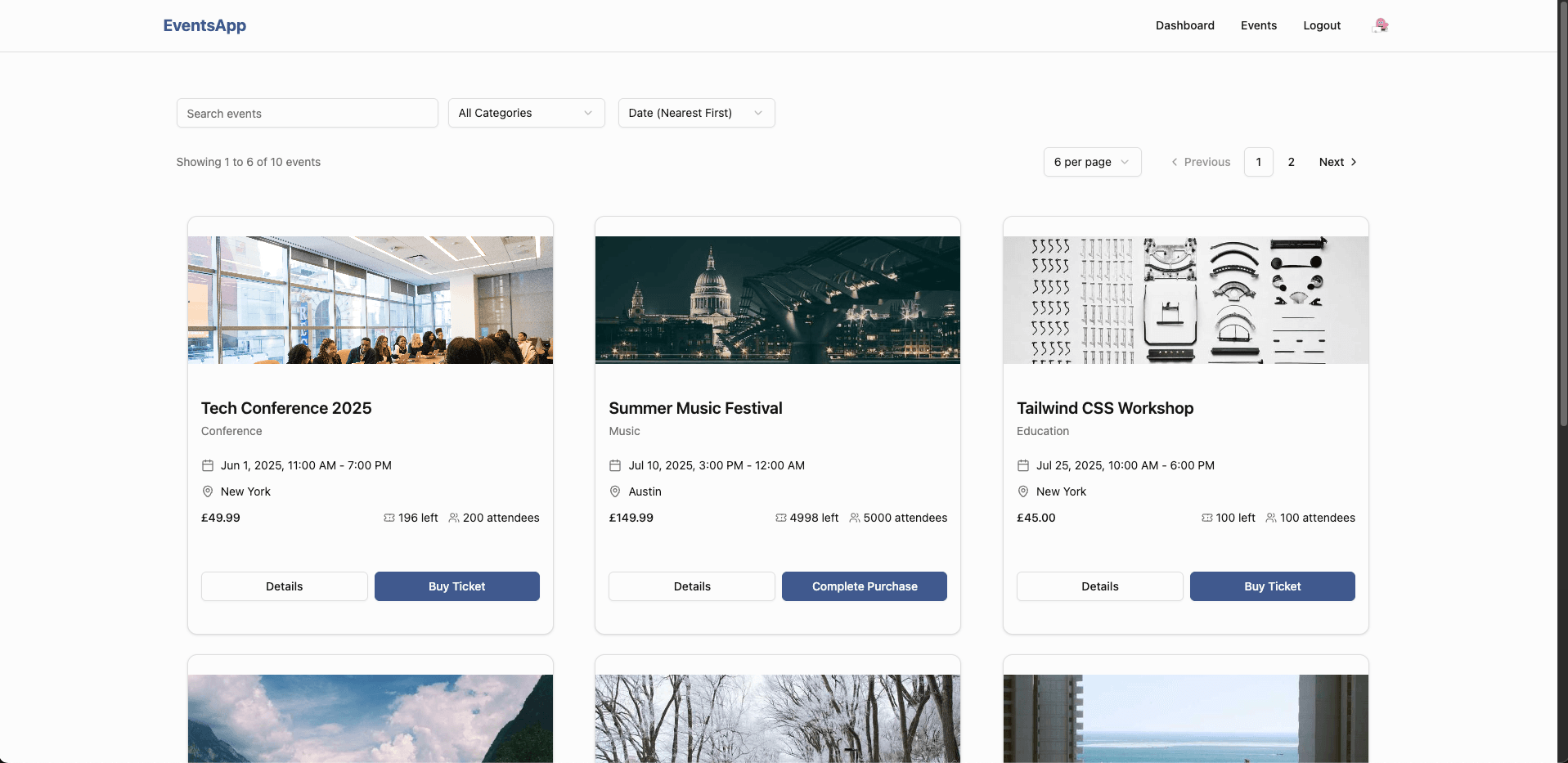
Task: Click the calendar icon on Tech Conference 2025
Action: pos(208,465)
